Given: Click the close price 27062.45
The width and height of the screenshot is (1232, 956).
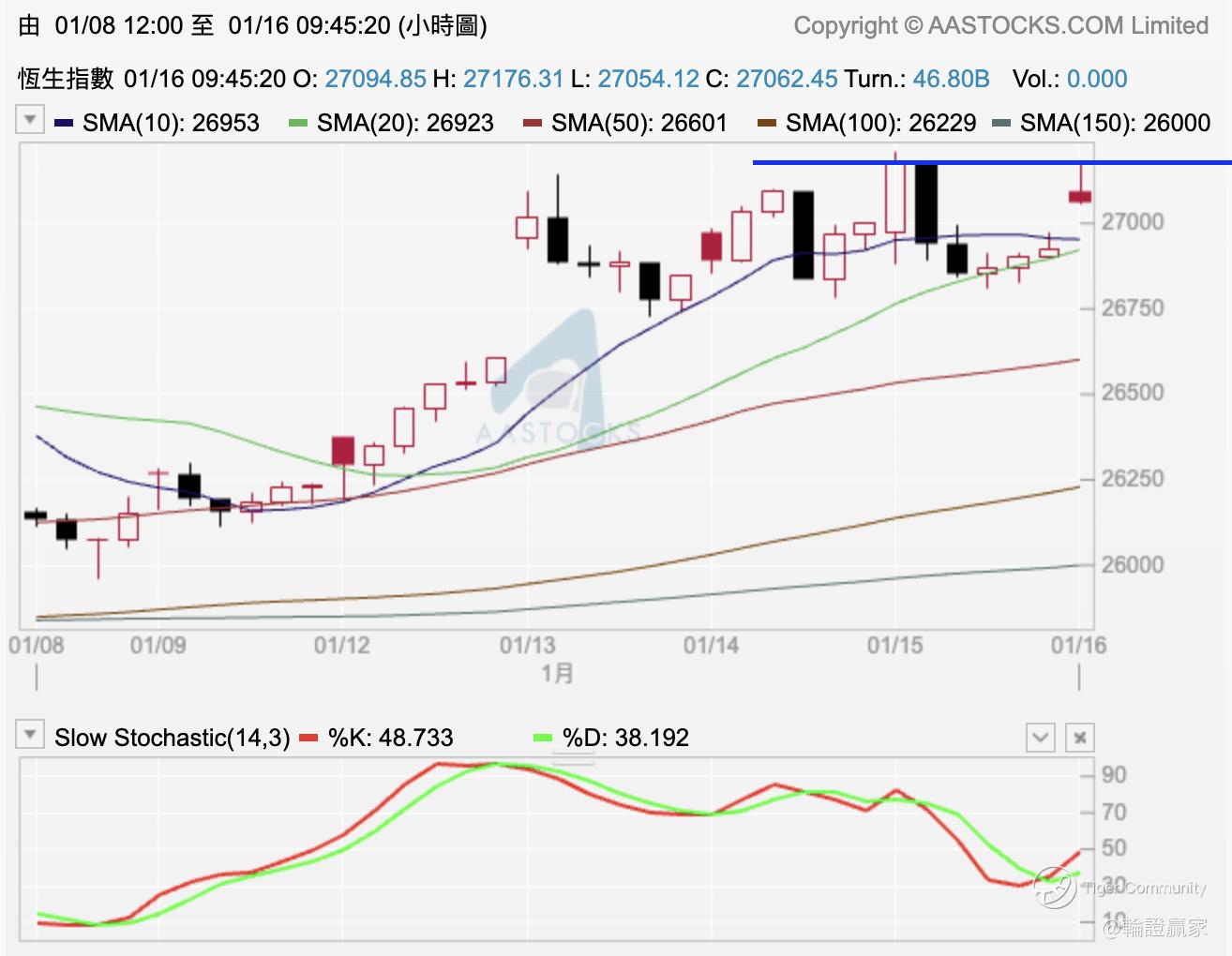Looking at the screenshot, I should pos(787,78).
